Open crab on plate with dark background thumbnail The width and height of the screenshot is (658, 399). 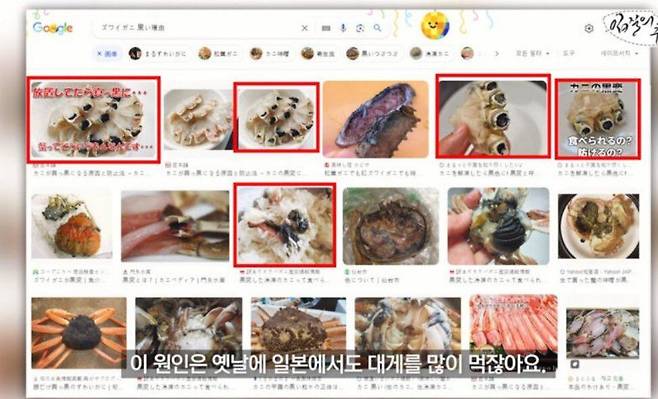point(599,226)
